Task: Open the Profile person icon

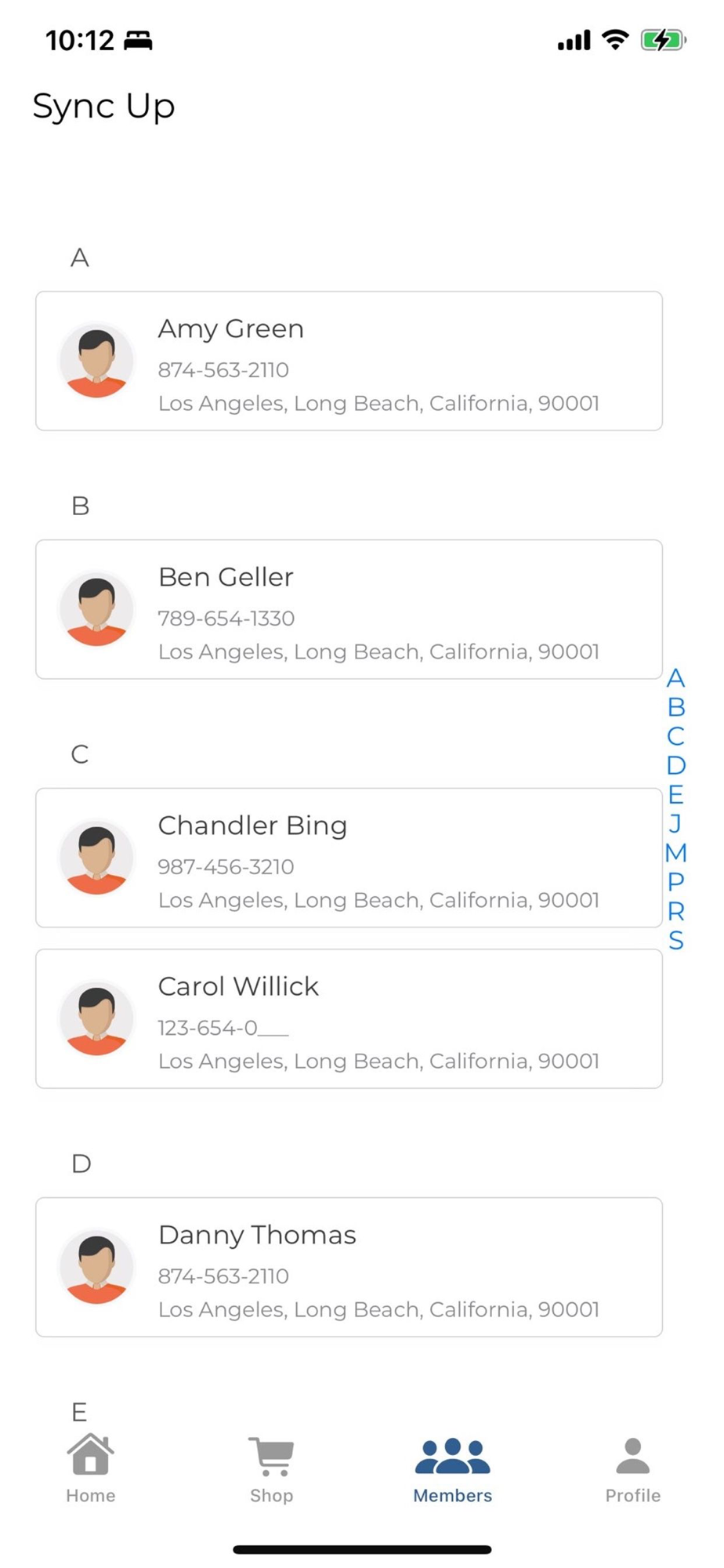Action: (x=632, y=1456)
